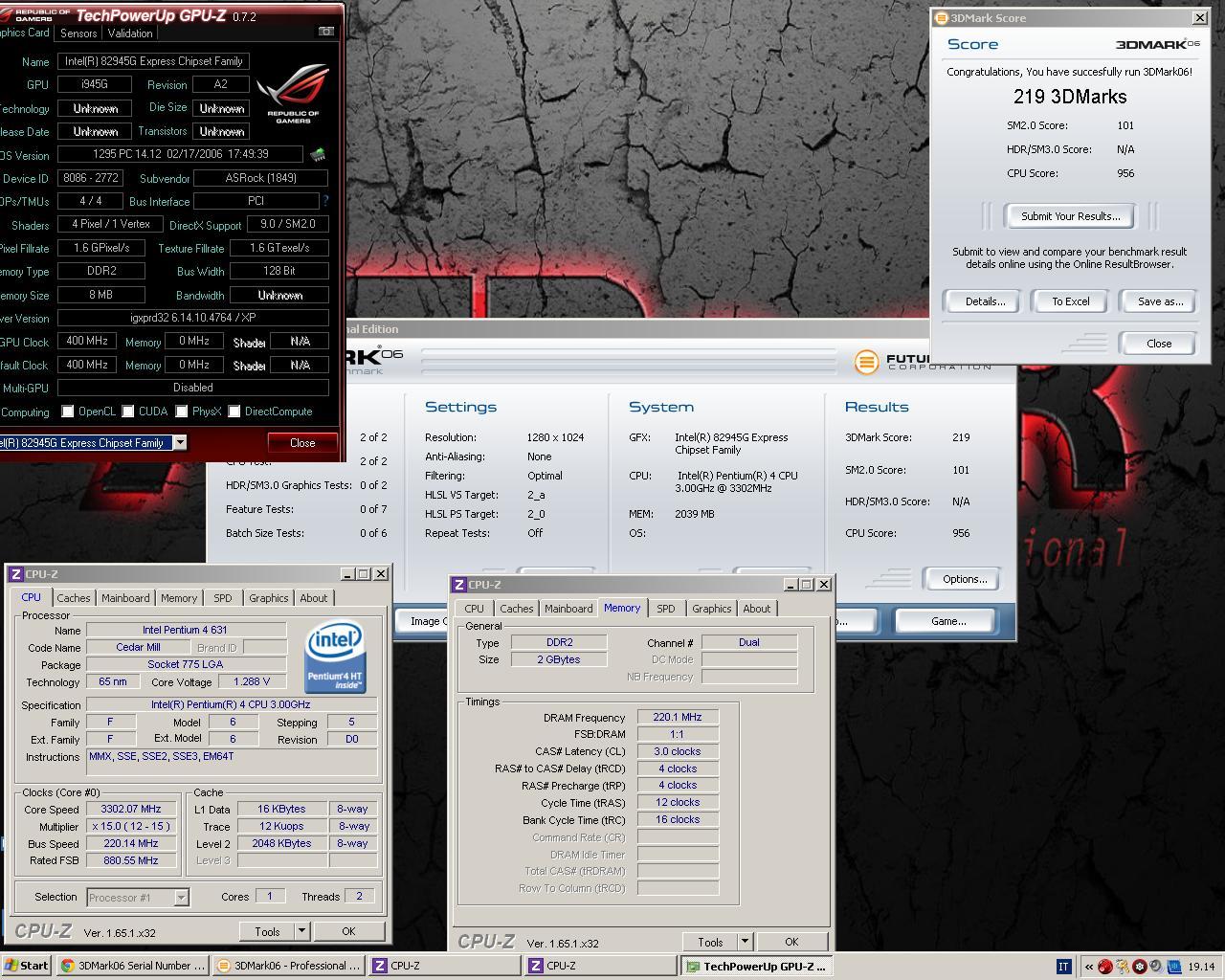
Task: Click the CPU-Z icon in the Memory window title bar
Action: coord(460,585)
